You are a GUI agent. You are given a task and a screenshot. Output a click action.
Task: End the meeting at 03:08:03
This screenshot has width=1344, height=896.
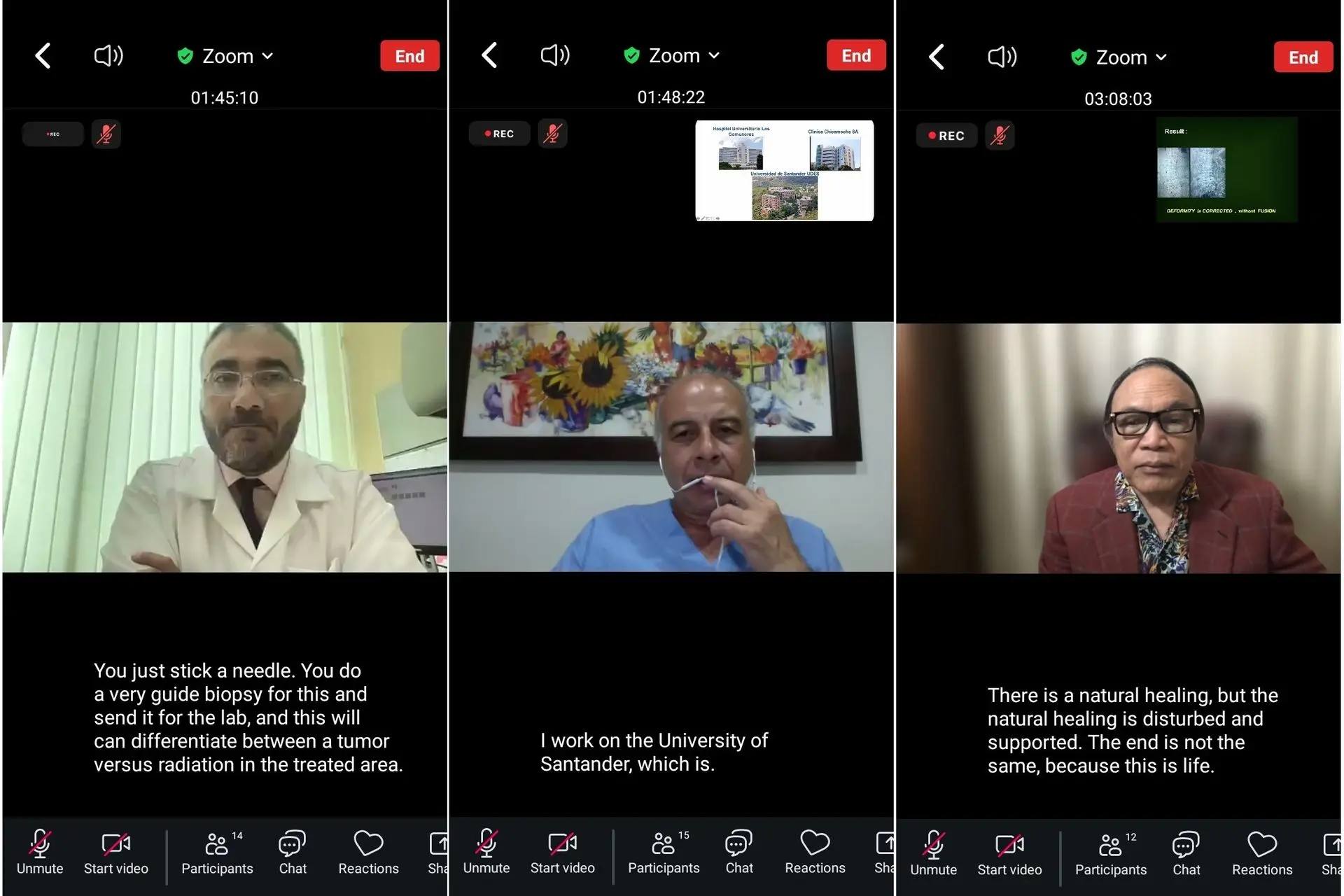coord(1303,57)
